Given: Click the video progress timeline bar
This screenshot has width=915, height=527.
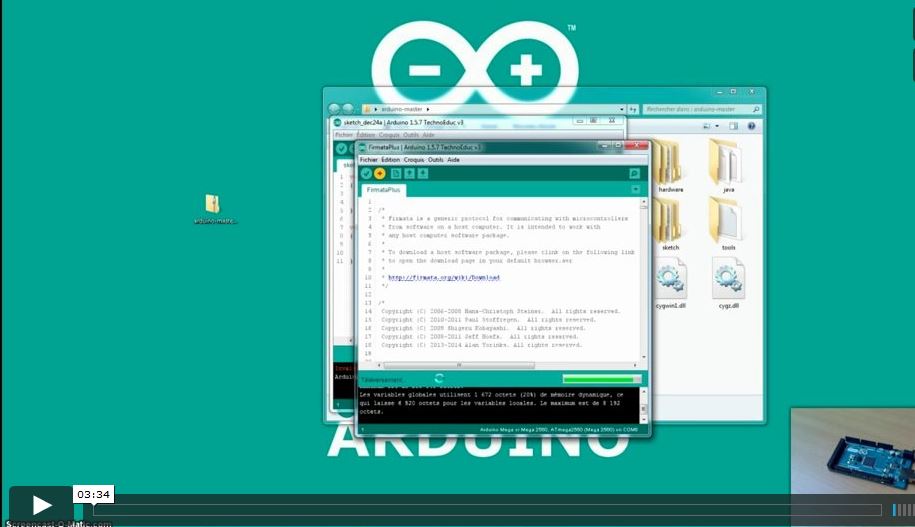Looking at the screenshot, I should coord(487,509).
